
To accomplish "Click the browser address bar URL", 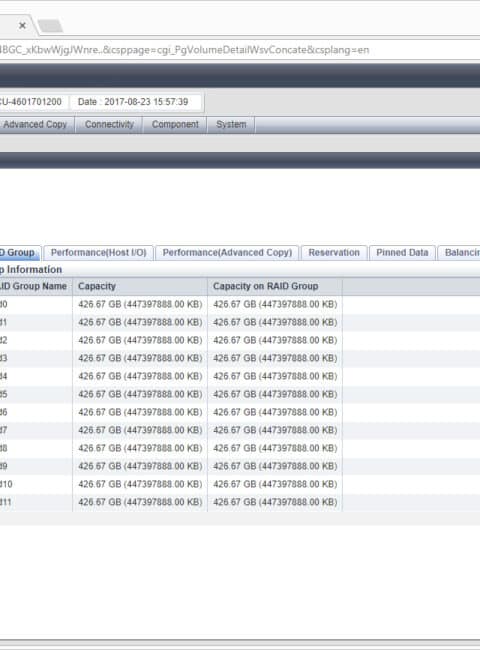I will tap(184, 50).
